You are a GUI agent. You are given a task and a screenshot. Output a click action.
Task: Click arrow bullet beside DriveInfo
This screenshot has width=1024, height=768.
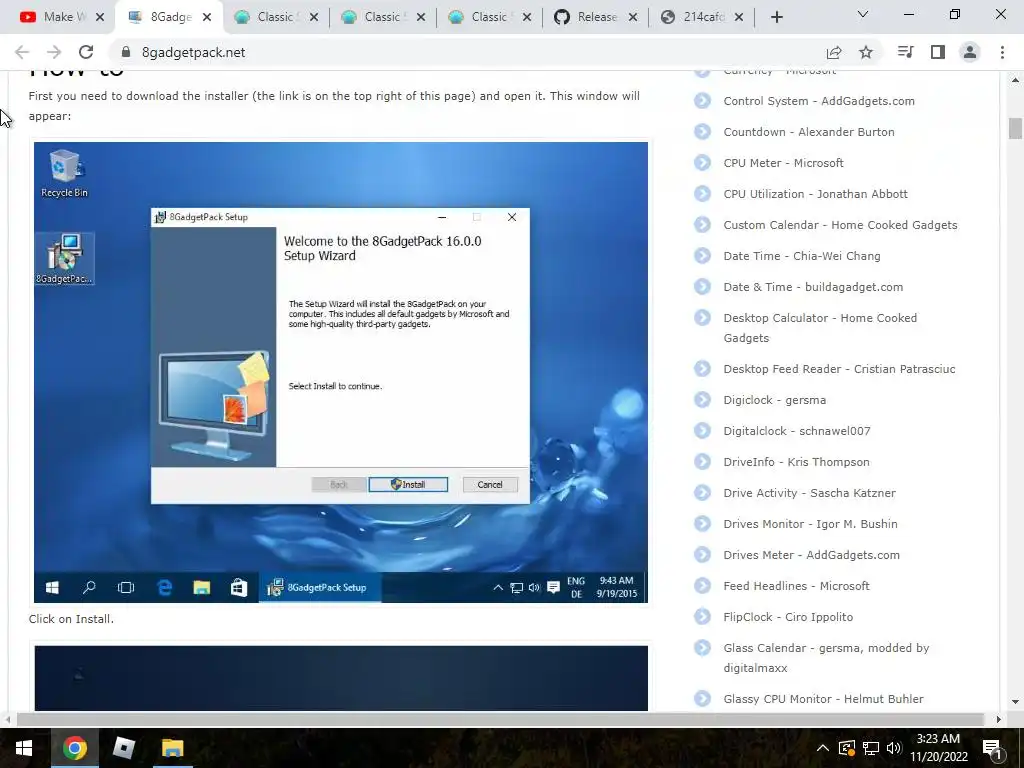(702, 462)
